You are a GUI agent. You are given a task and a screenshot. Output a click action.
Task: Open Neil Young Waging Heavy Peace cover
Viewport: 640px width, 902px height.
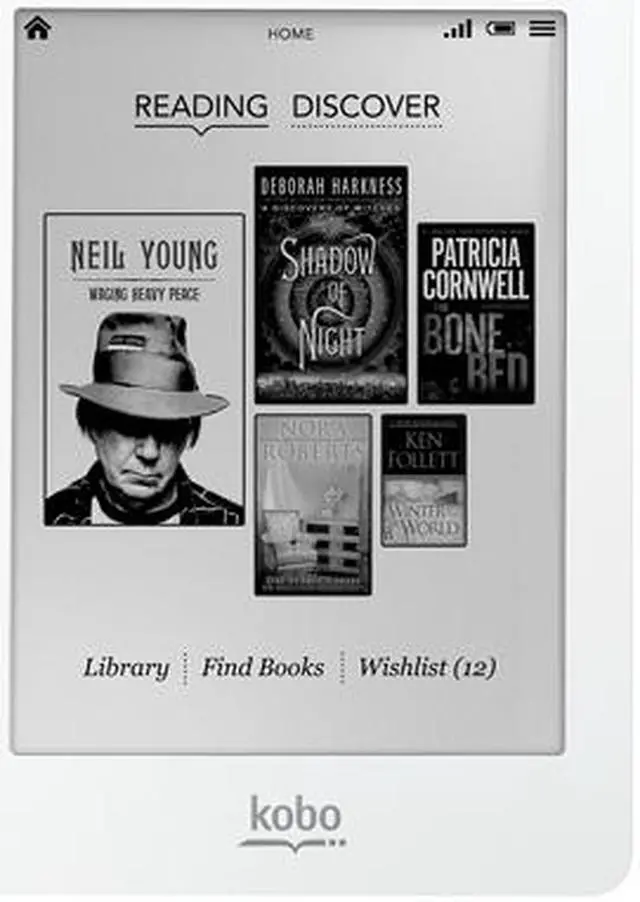(x=144, y=369)
